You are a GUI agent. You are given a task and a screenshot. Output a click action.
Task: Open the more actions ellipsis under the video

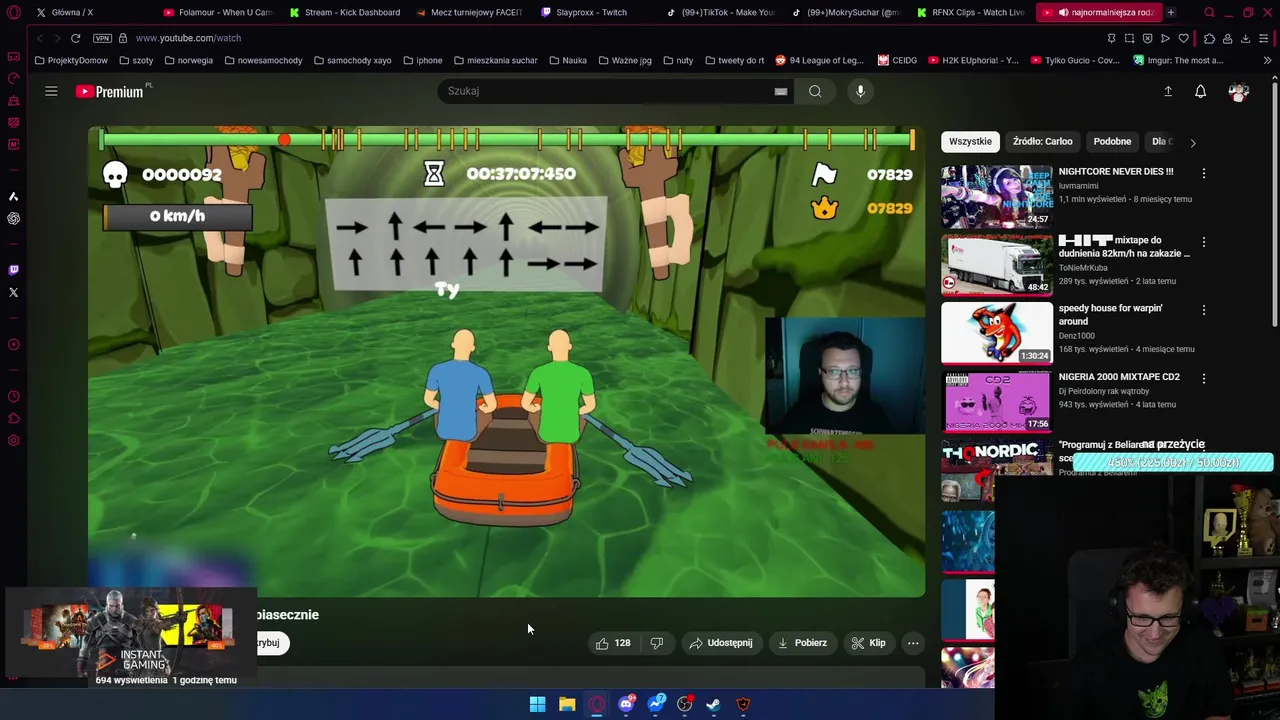click(x=913, y=643)
